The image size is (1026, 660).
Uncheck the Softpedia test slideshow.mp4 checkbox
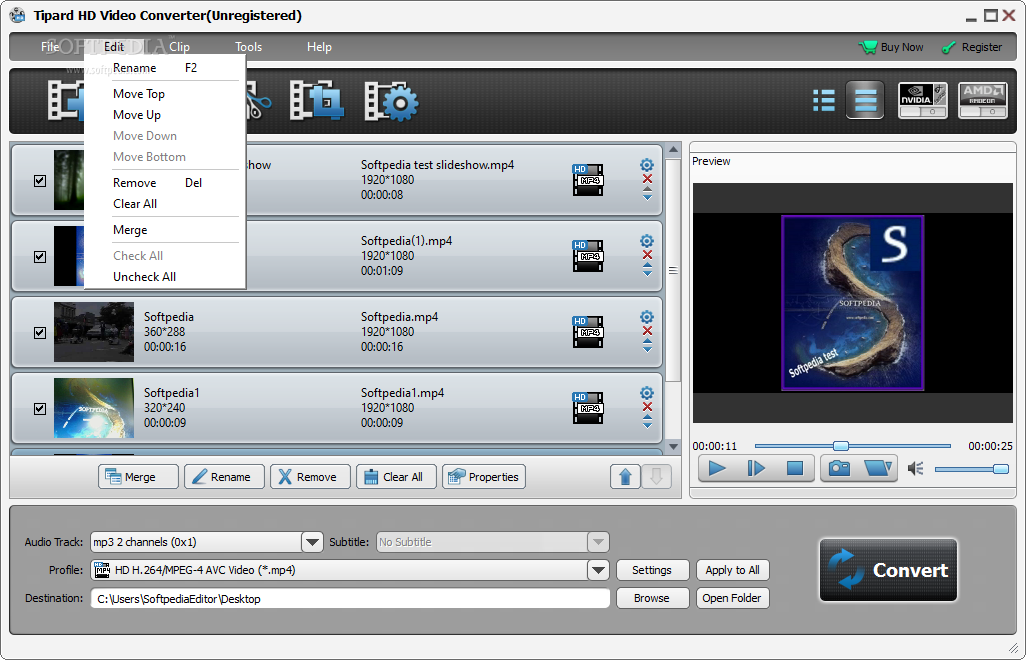tap(40, 181)
